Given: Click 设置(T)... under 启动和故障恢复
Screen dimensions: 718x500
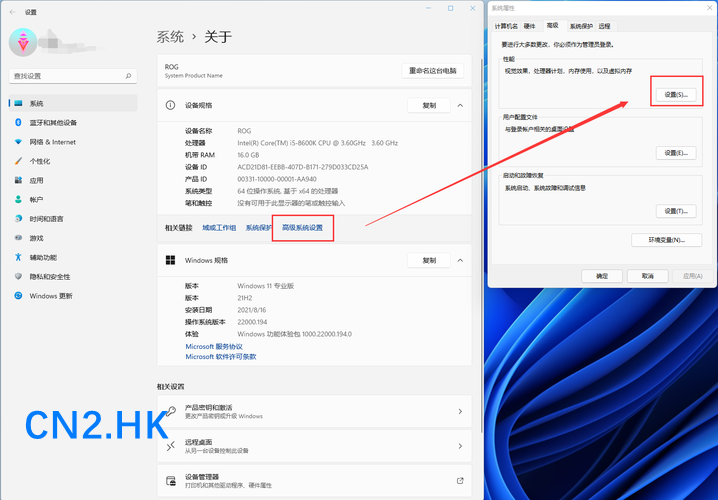Looking at the screenshot, I should [676, 211].
